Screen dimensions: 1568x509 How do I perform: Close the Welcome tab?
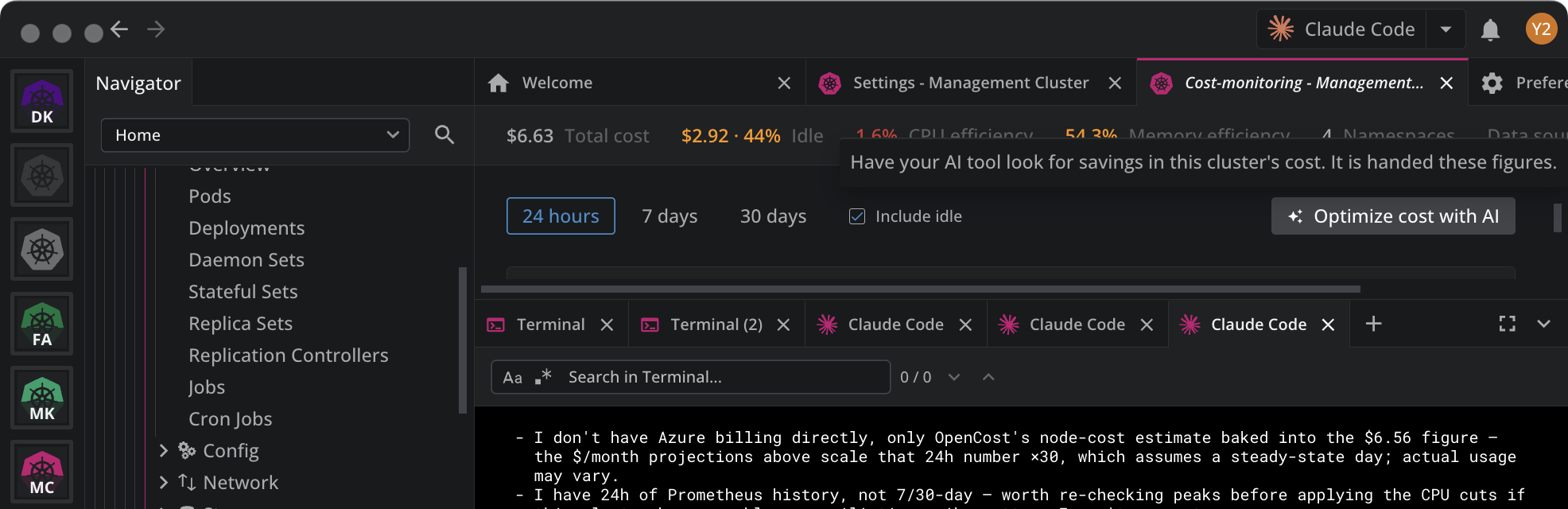(784, 83)
